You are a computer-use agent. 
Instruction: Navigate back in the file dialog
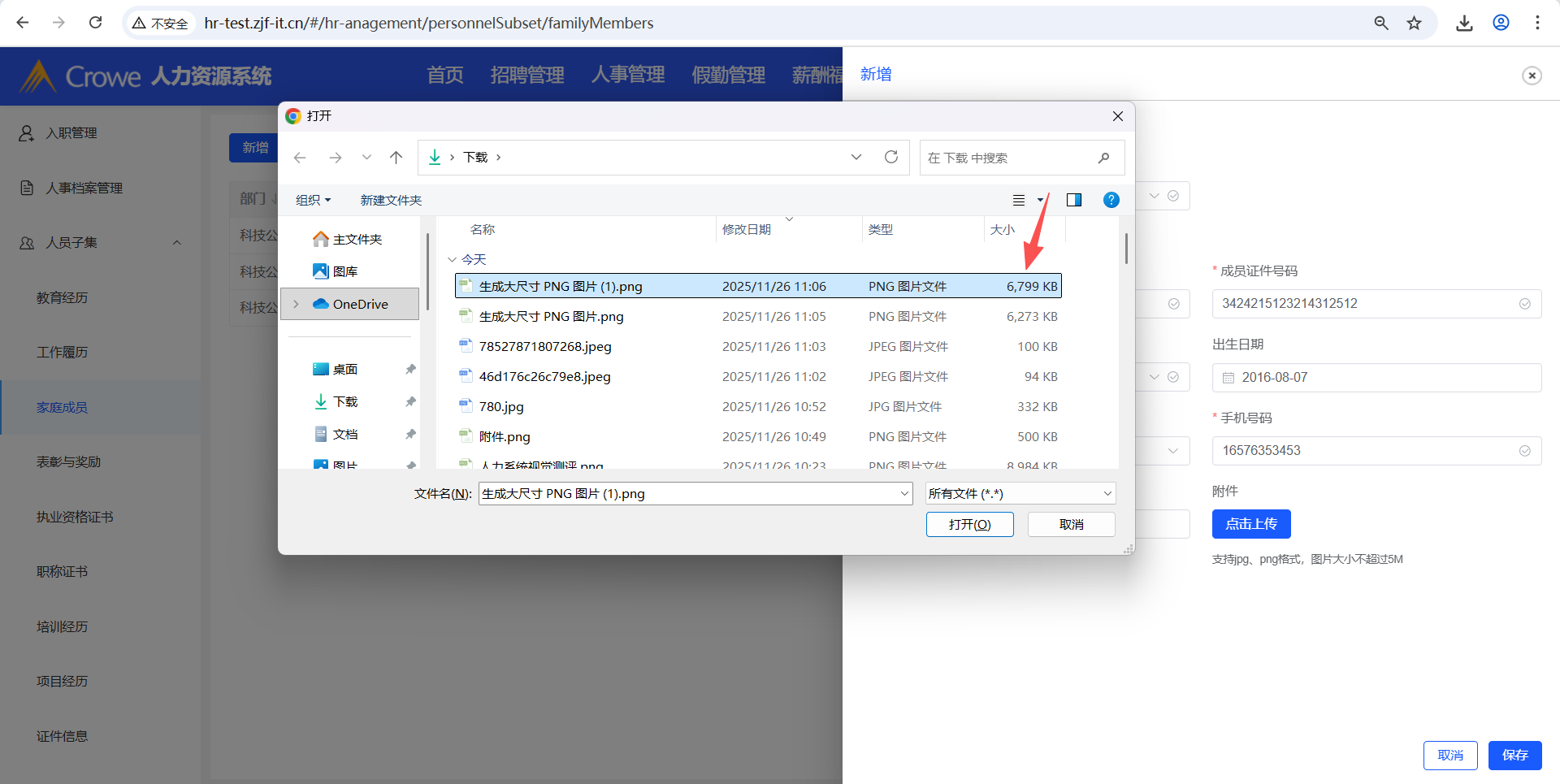tap(300, 158)
